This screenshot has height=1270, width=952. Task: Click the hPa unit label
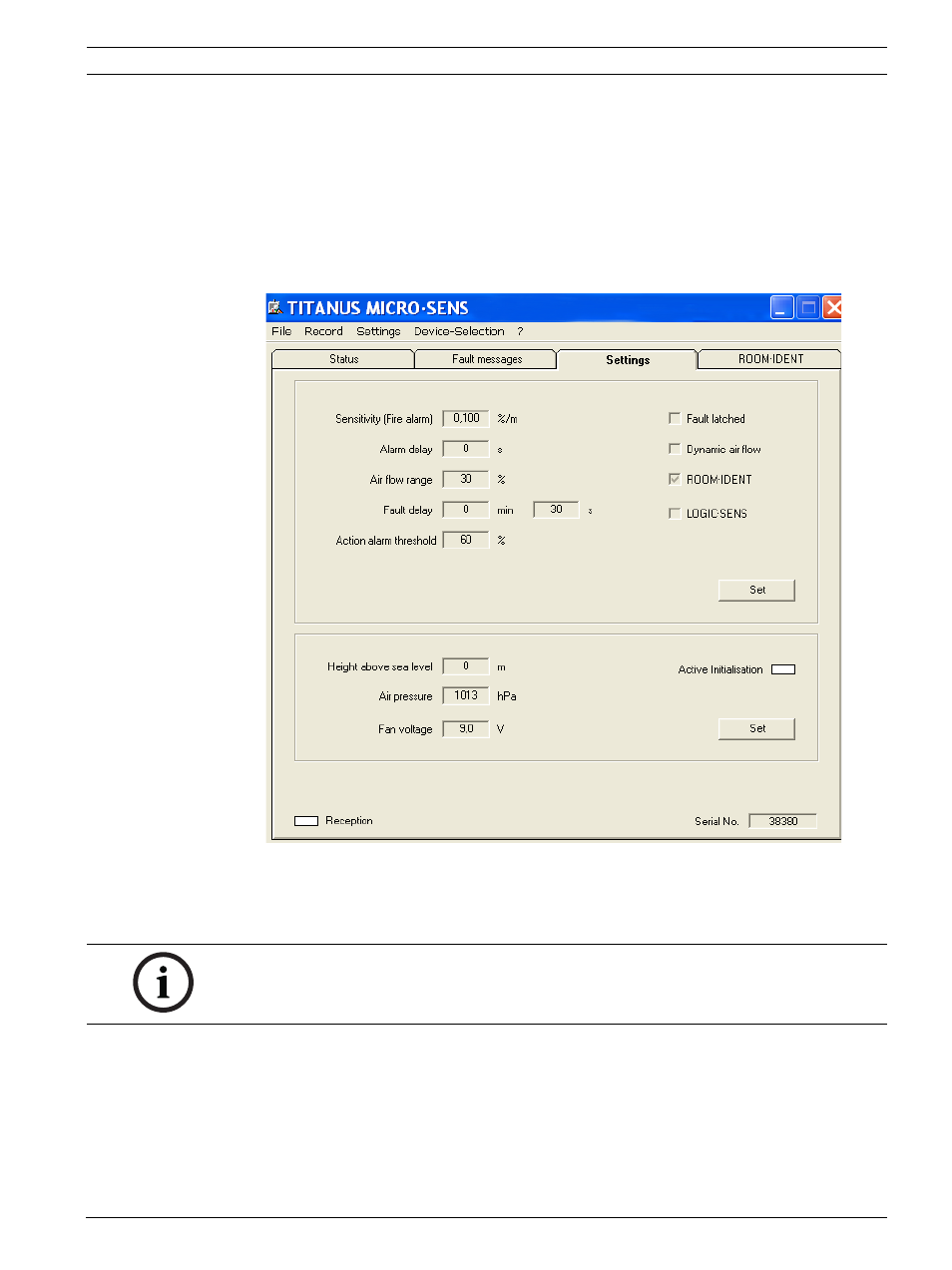point(507,696)
